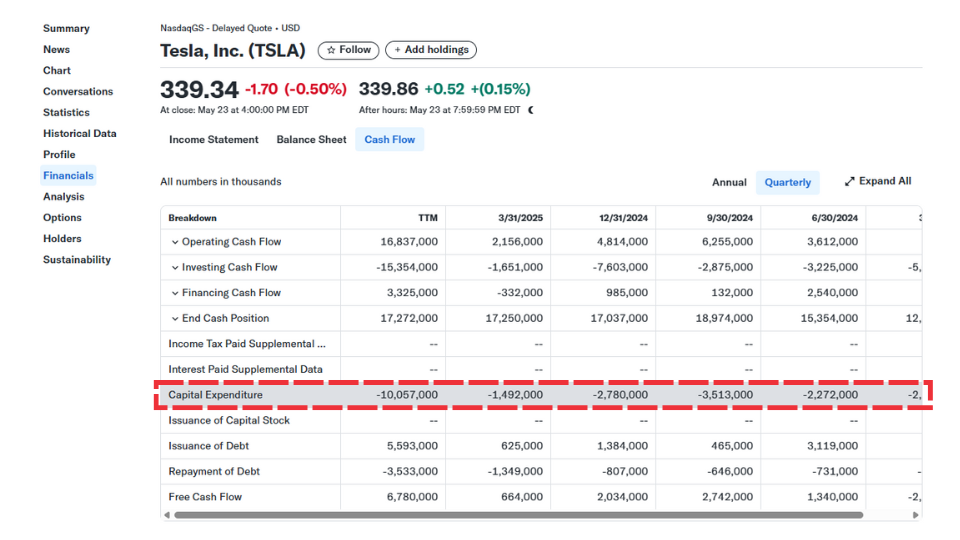This screenshot has width=960, height=540.
Task: Click Investing Cash Flow value -7,603,000
Action: tap(620, 268)
